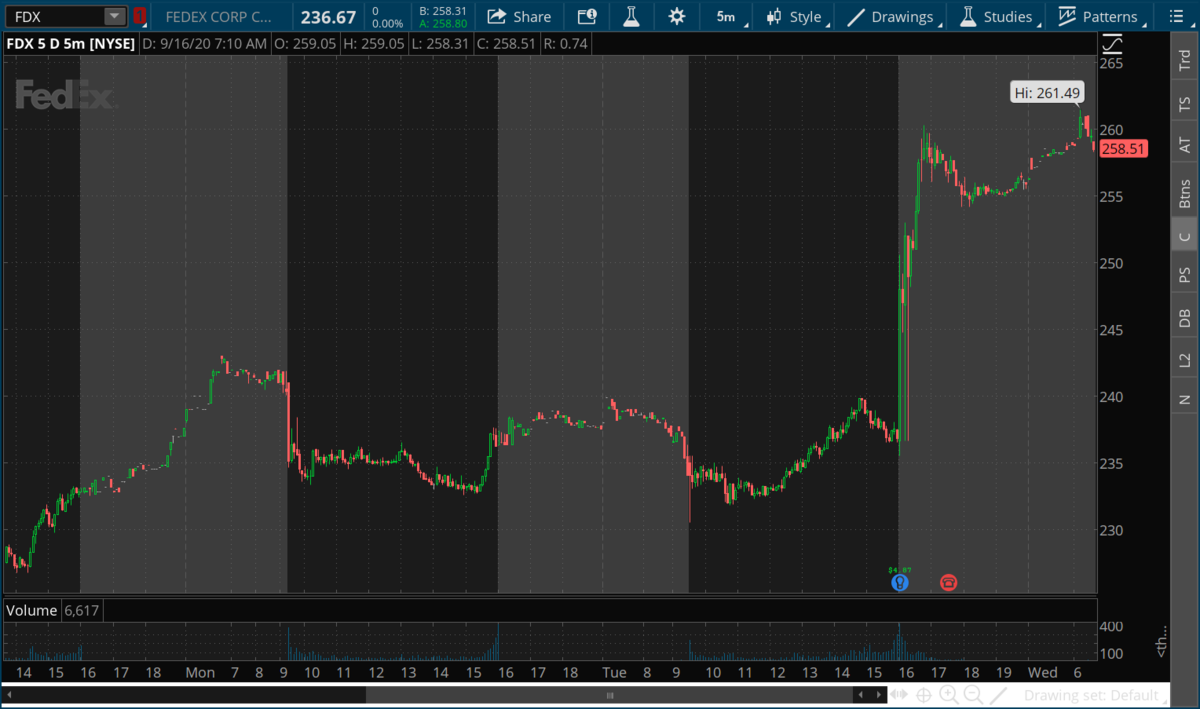Toggle the price scale curve icon
Viewport: 1200px width, 709px height.
(x=1112, y=44)
